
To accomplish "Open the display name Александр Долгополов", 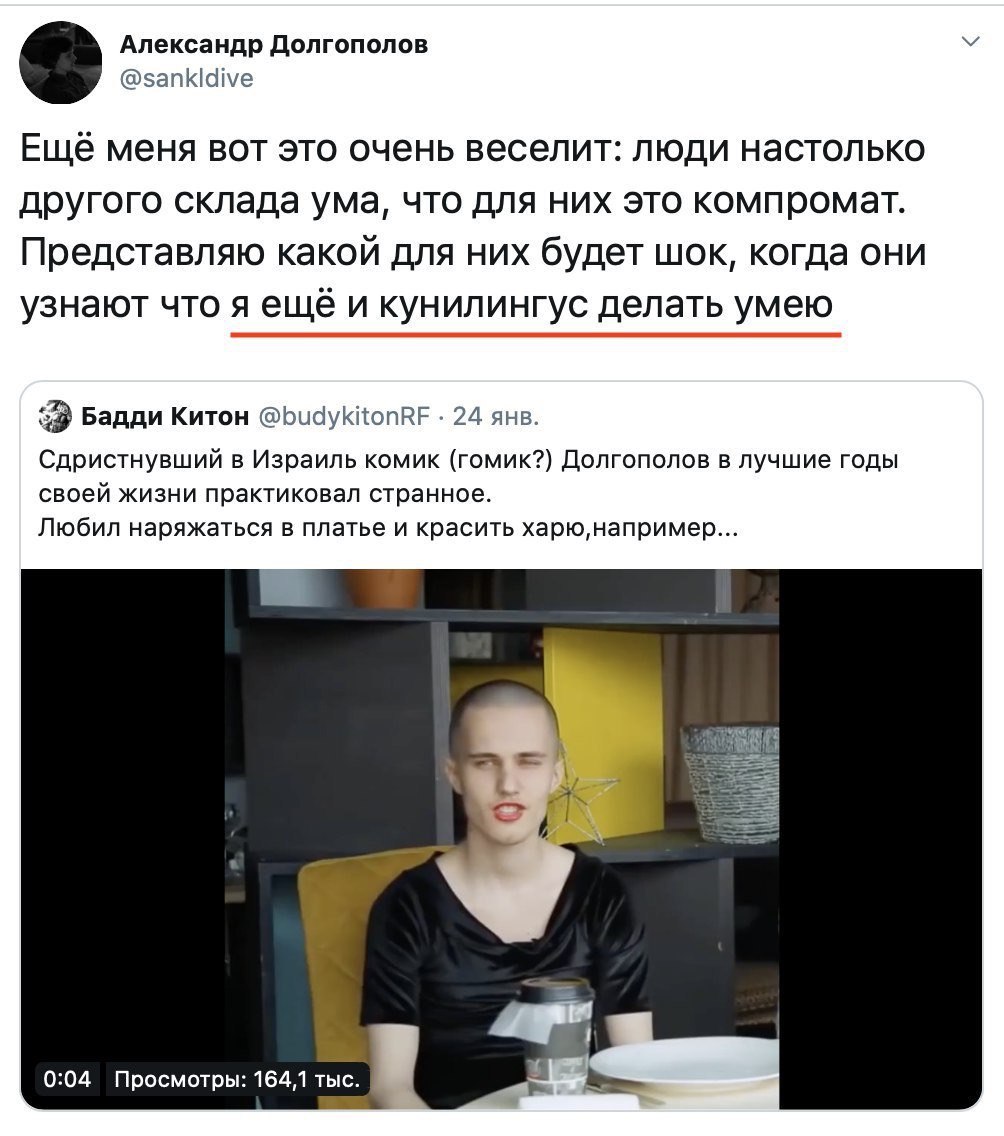I will [x=274, y=44].
